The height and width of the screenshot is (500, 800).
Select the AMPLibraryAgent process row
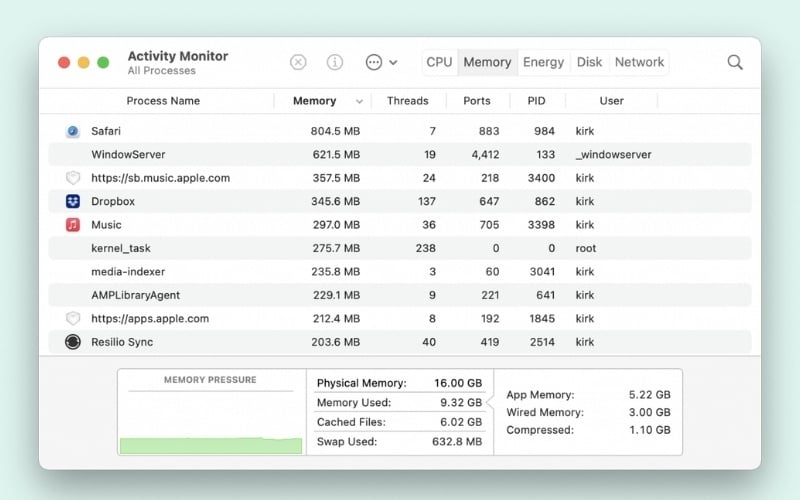(399, 295)
